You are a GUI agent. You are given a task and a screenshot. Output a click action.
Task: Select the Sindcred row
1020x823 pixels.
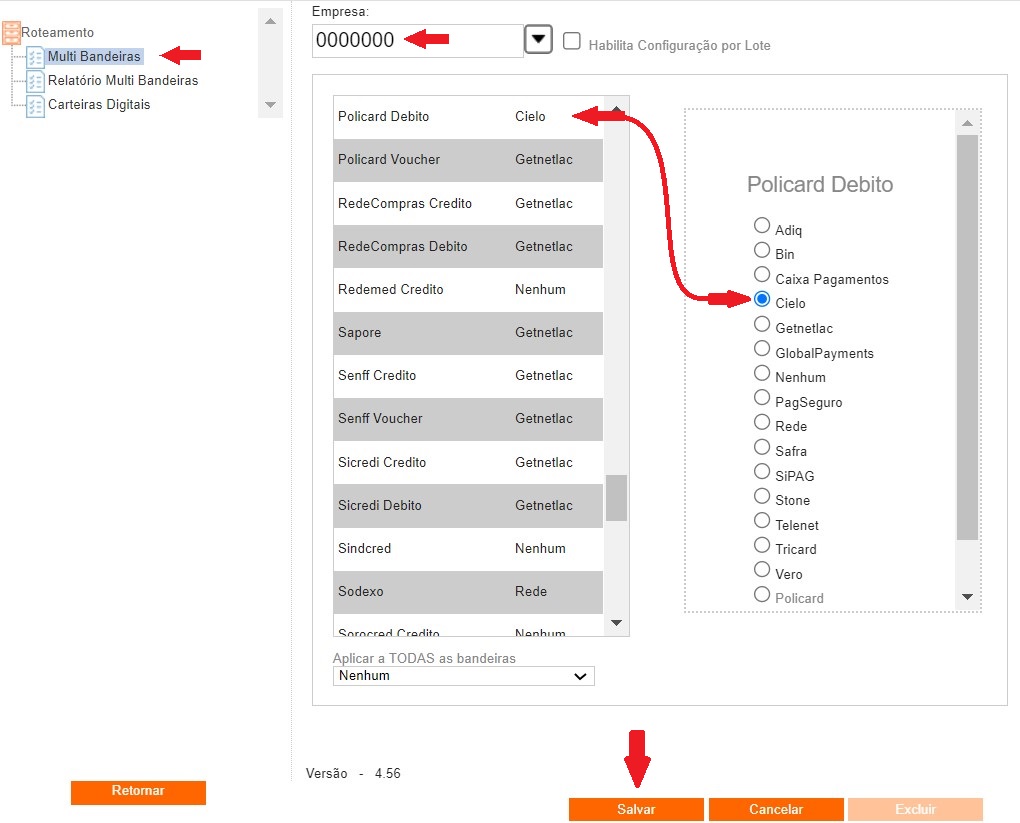click(x=468, y=549)
